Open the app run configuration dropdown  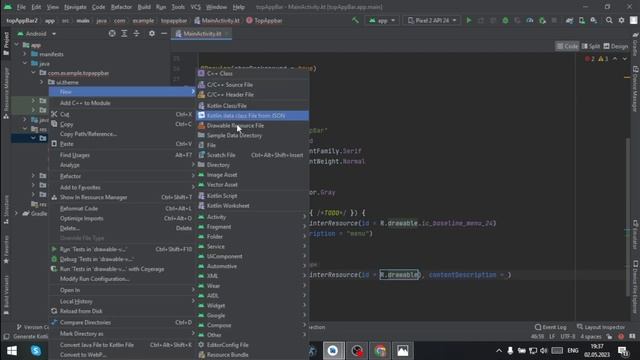pos(382,20)
